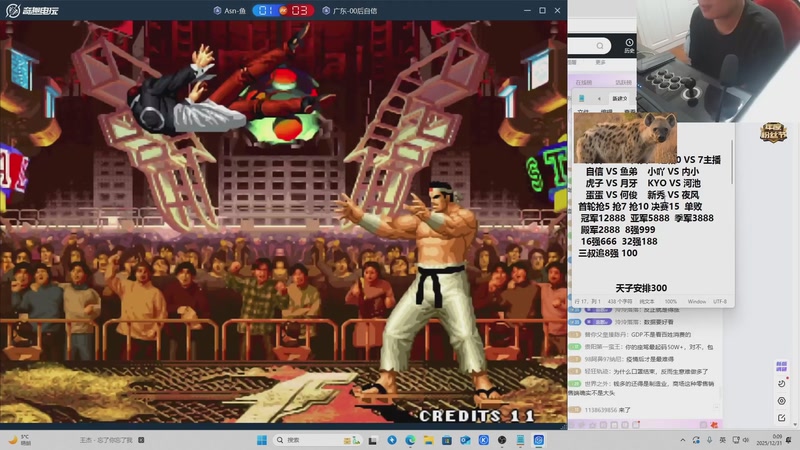Click the microphone icon in the system tray

point(709,440)
